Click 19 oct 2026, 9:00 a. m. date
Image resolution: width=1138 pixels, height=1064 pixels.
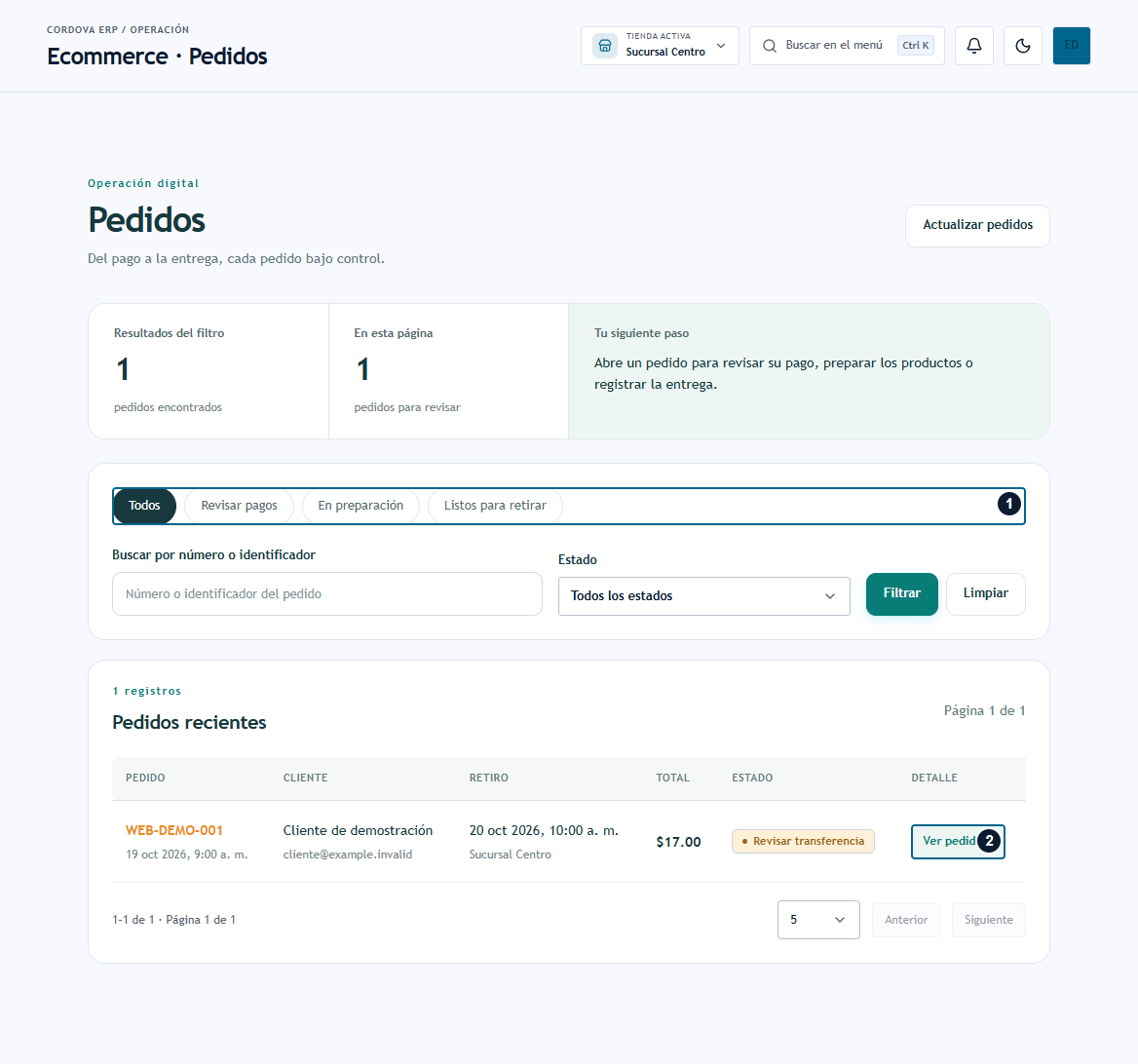click(186, 855)
